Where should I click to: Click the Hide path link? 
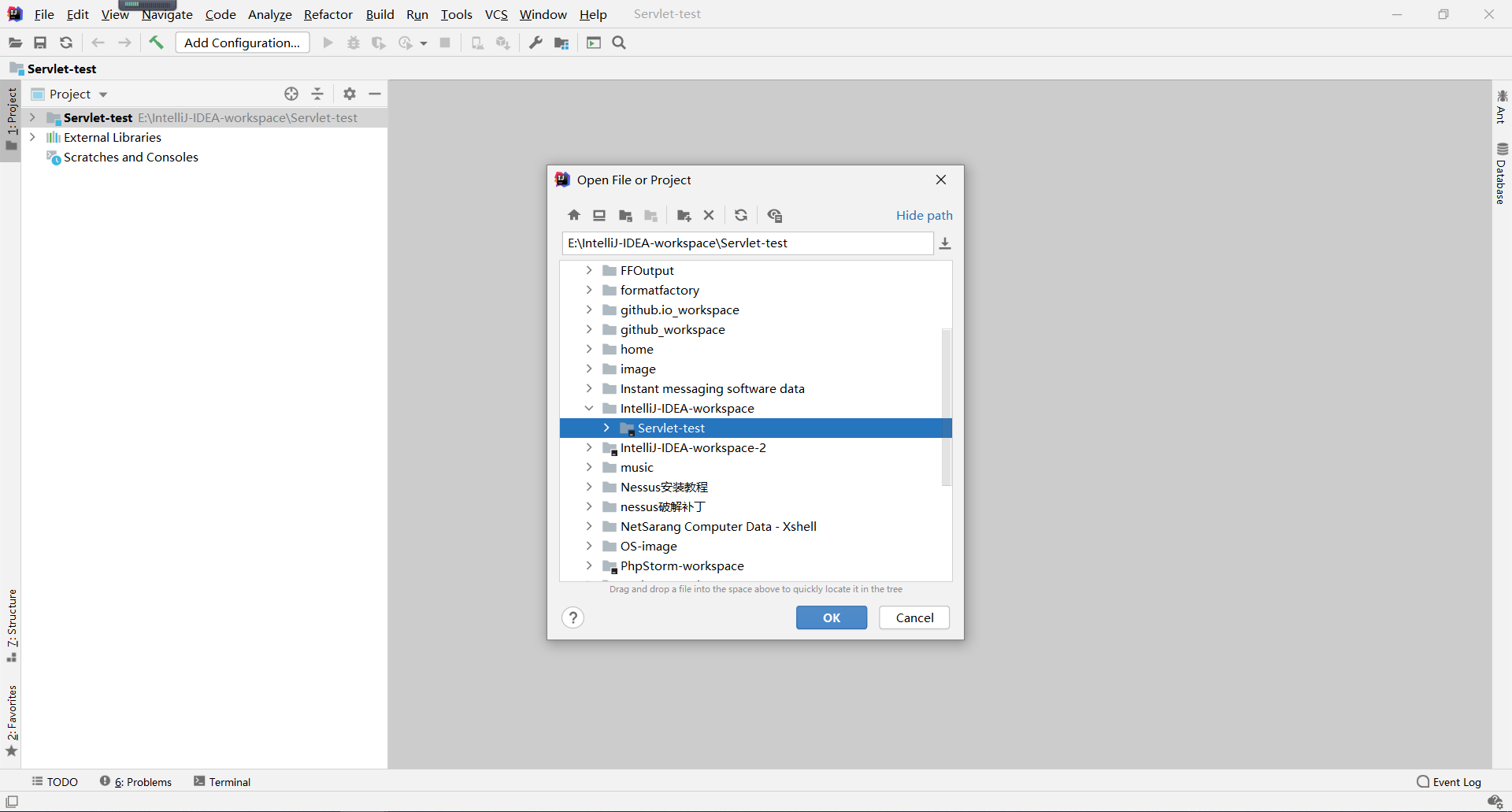point(925,215)
